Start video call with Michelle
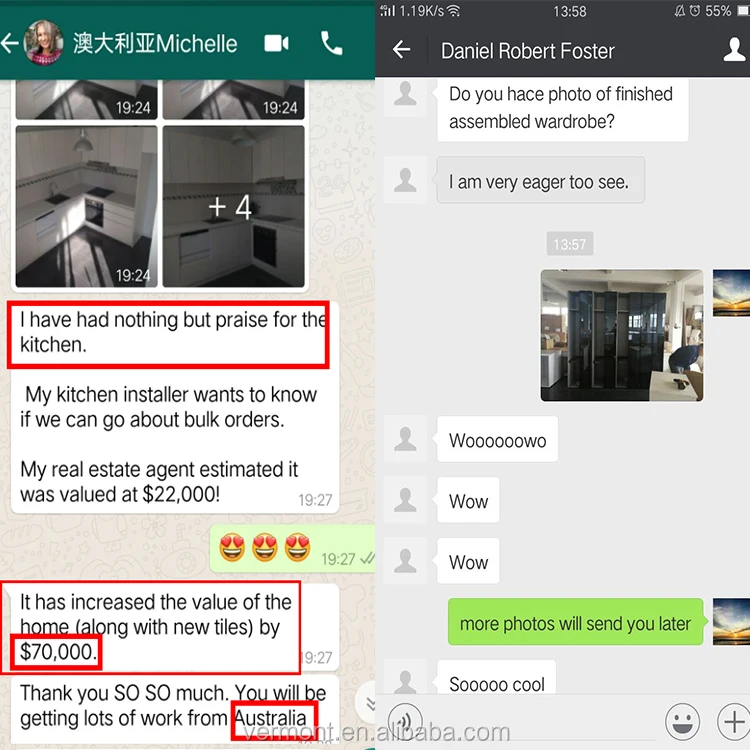The image size is (750, 750). point(276,44)
